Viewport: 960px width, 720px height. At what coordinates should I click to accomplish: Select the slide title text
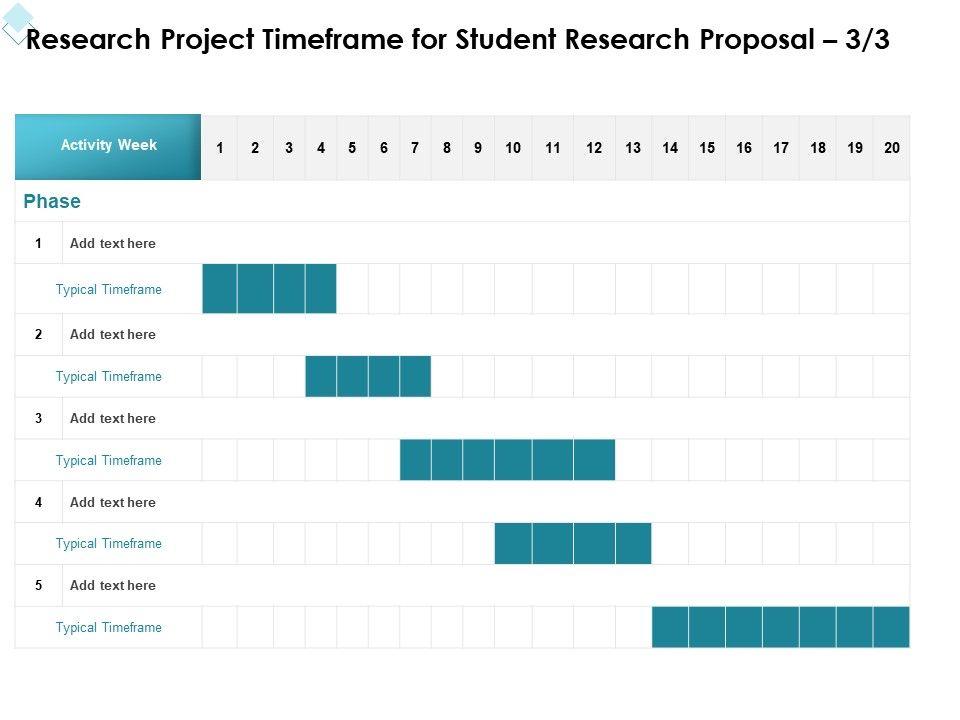[457, 40]
